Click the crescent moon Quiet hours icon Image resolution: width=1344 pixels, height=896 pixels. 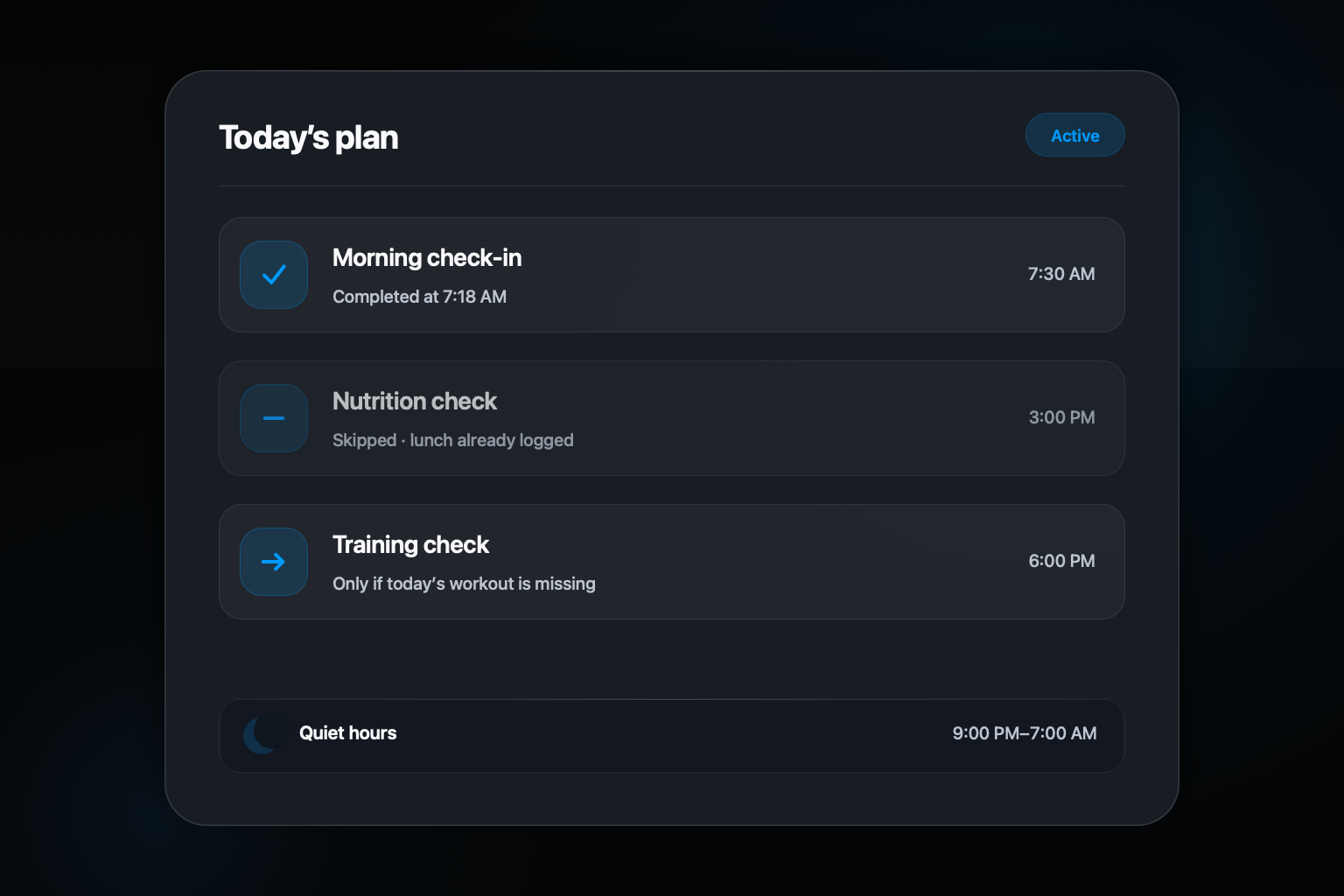tap(262, 735)
